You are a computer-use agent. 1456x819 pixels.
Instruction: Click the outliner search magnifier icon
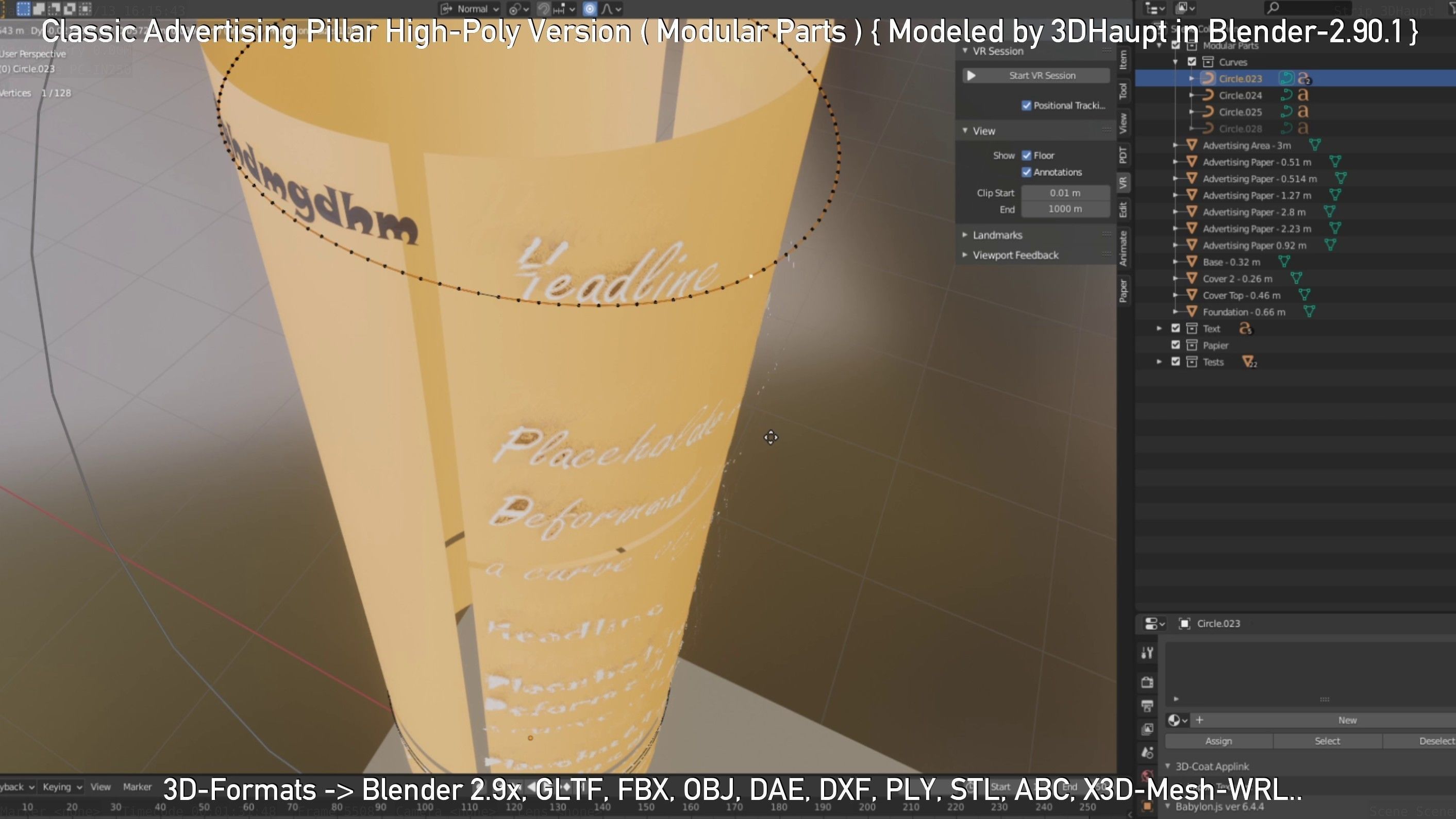tap(1273, 8)
